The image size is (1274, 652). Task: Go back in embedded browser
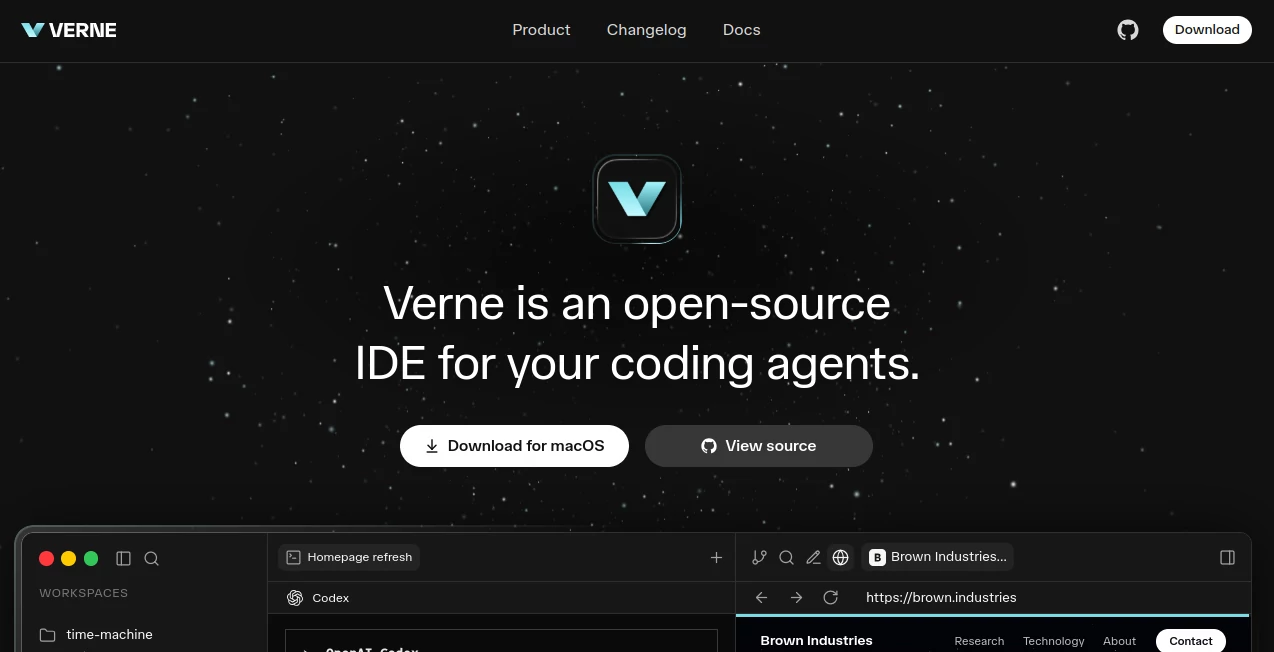pos(762,597)
